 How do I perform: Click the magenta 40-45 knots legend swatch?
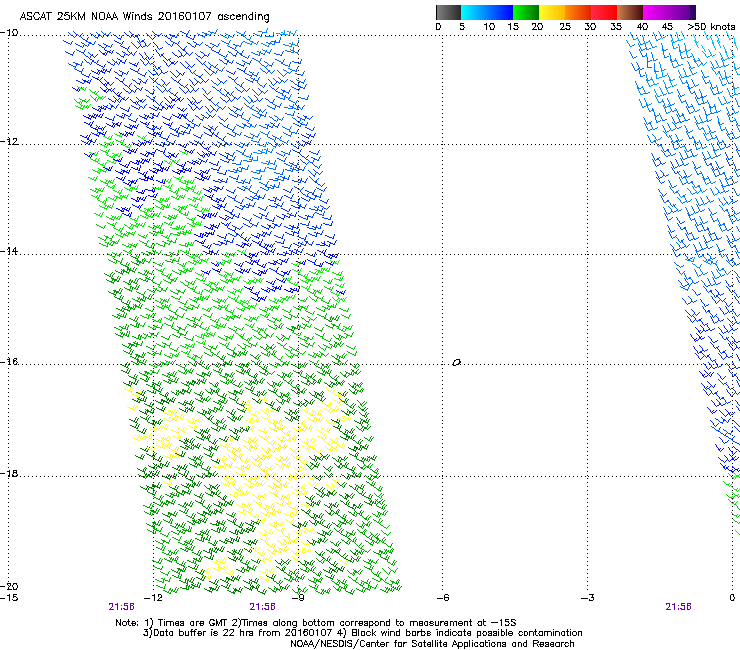coord(655,12)
